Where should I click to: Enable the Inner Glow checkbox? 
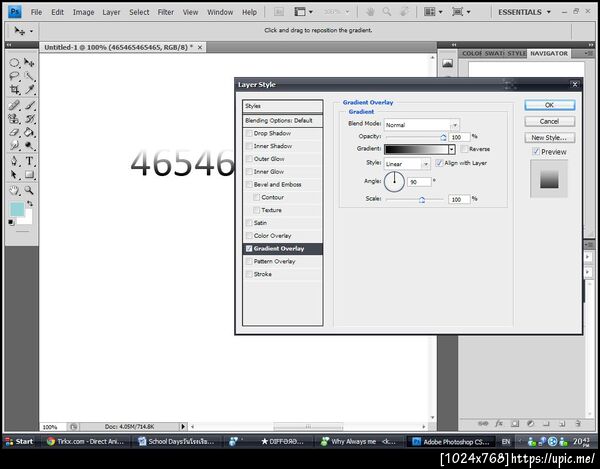point(249,172)
